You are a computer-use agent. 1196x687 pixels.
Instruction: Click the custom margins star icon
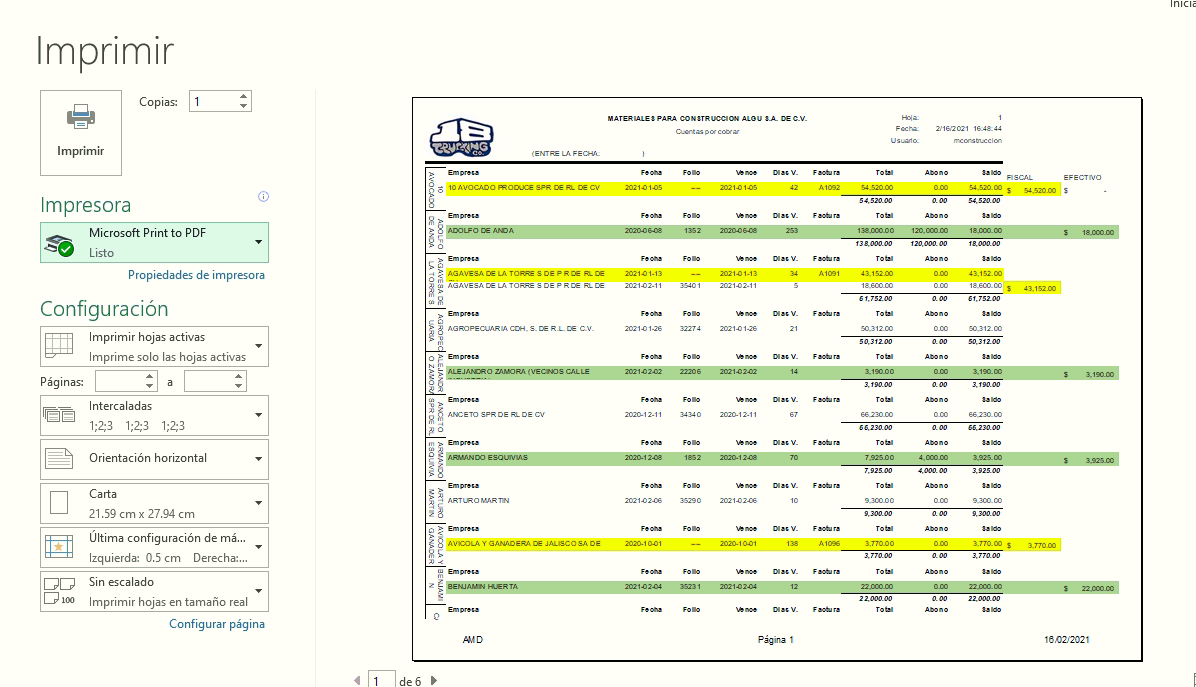coord(59,547)
